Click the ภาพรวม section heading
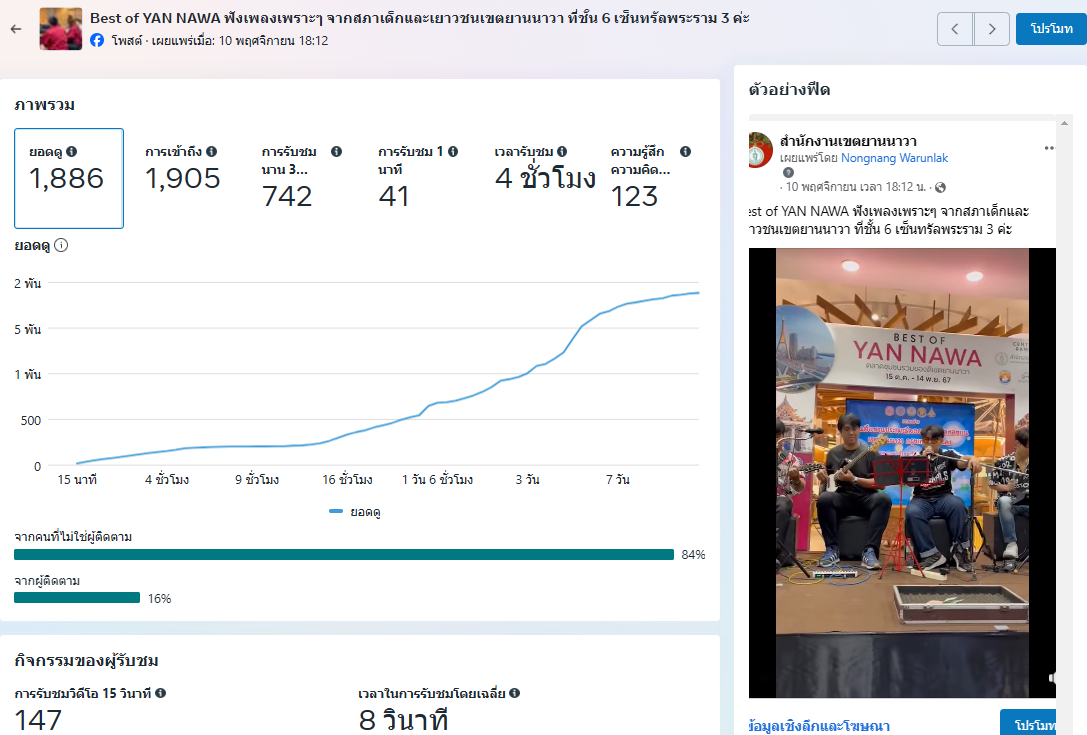1087x735 pixels. click(x=44, y=105)
